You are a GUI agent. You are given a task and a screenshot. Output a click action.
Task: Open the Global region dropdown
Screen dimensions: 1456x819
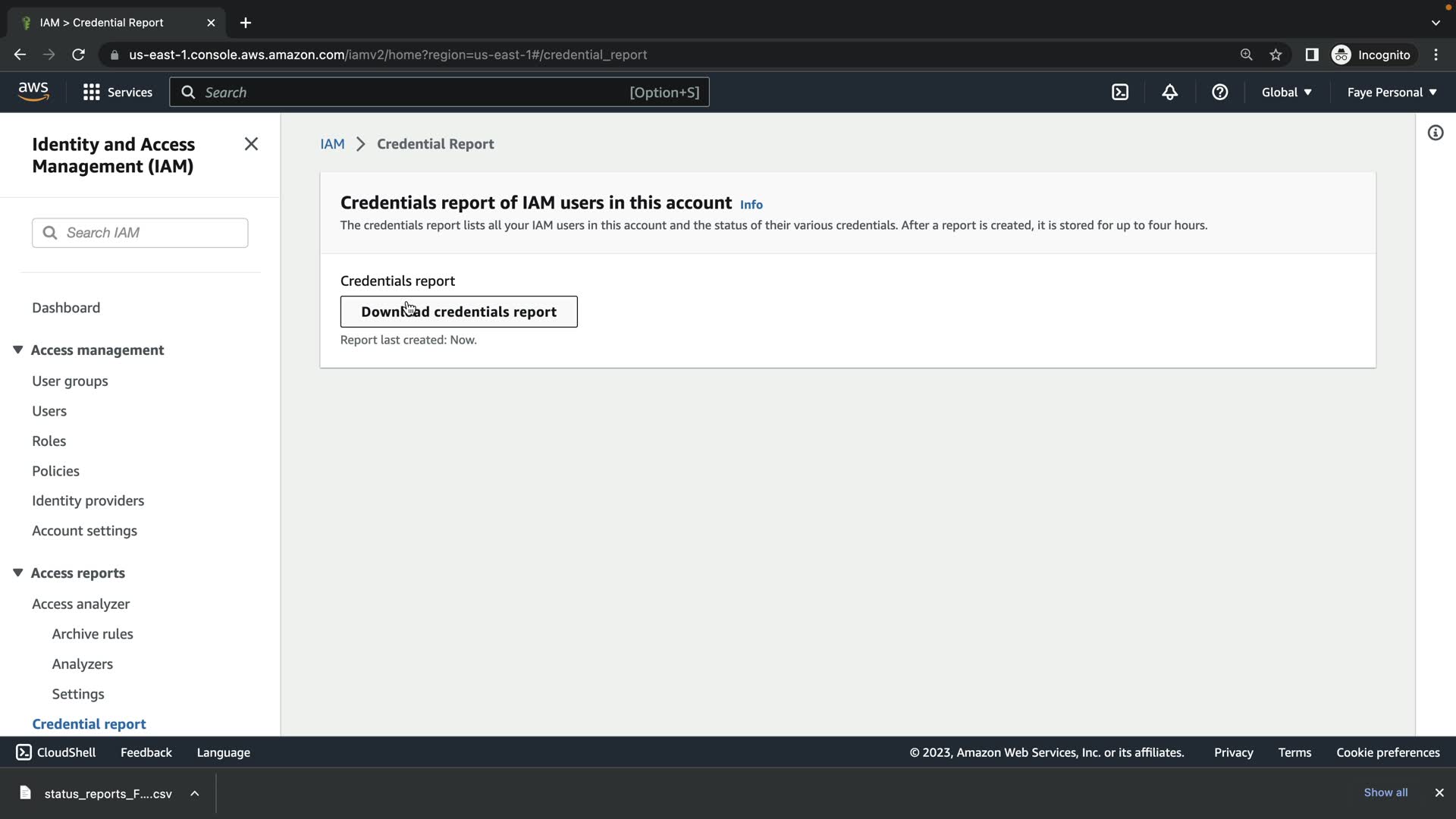coord(1286,93)
